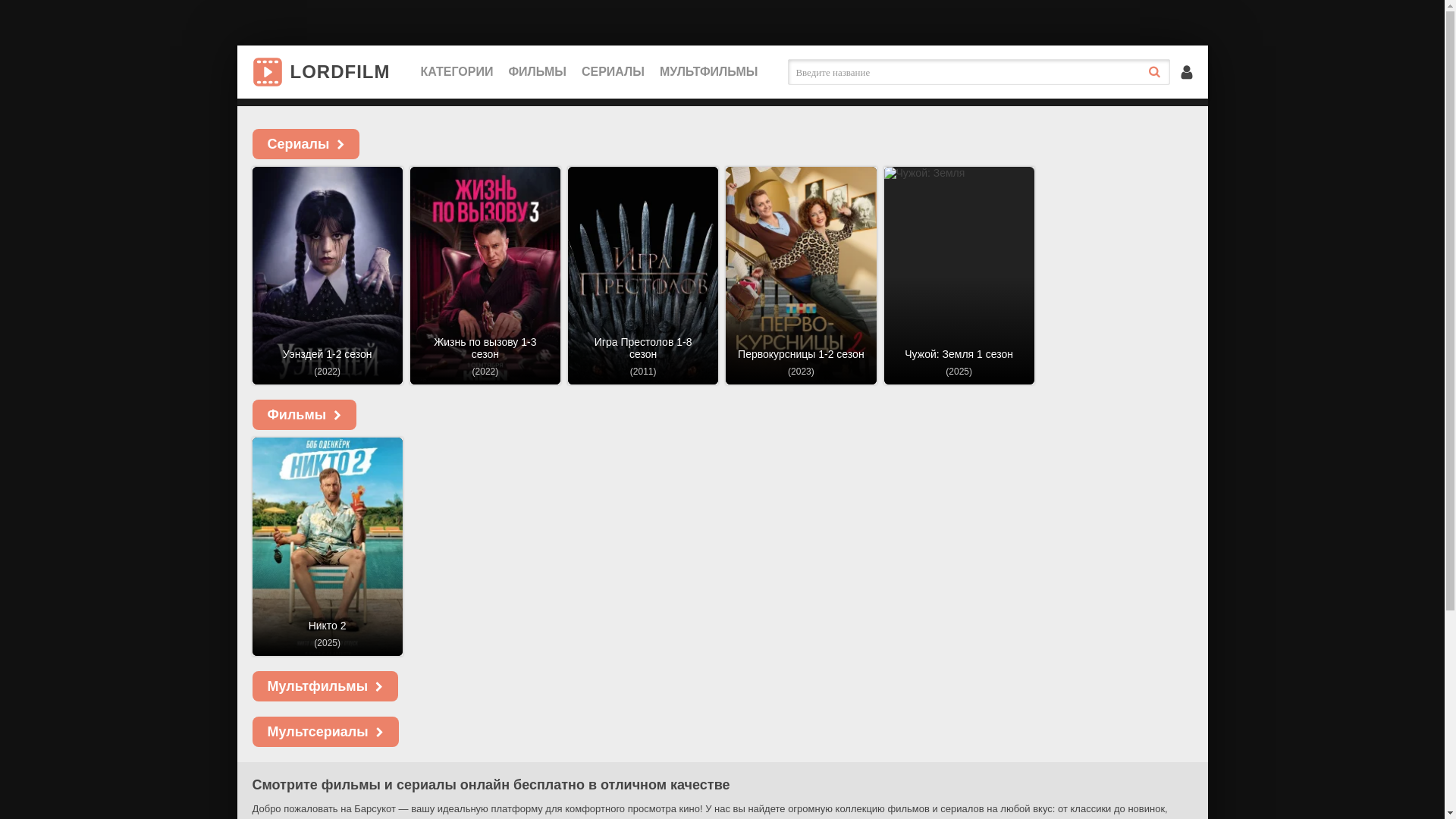Open Игра Престолов 1-8 сезон poster
The image size is (1456, 819).
click(x=643, y=275)
